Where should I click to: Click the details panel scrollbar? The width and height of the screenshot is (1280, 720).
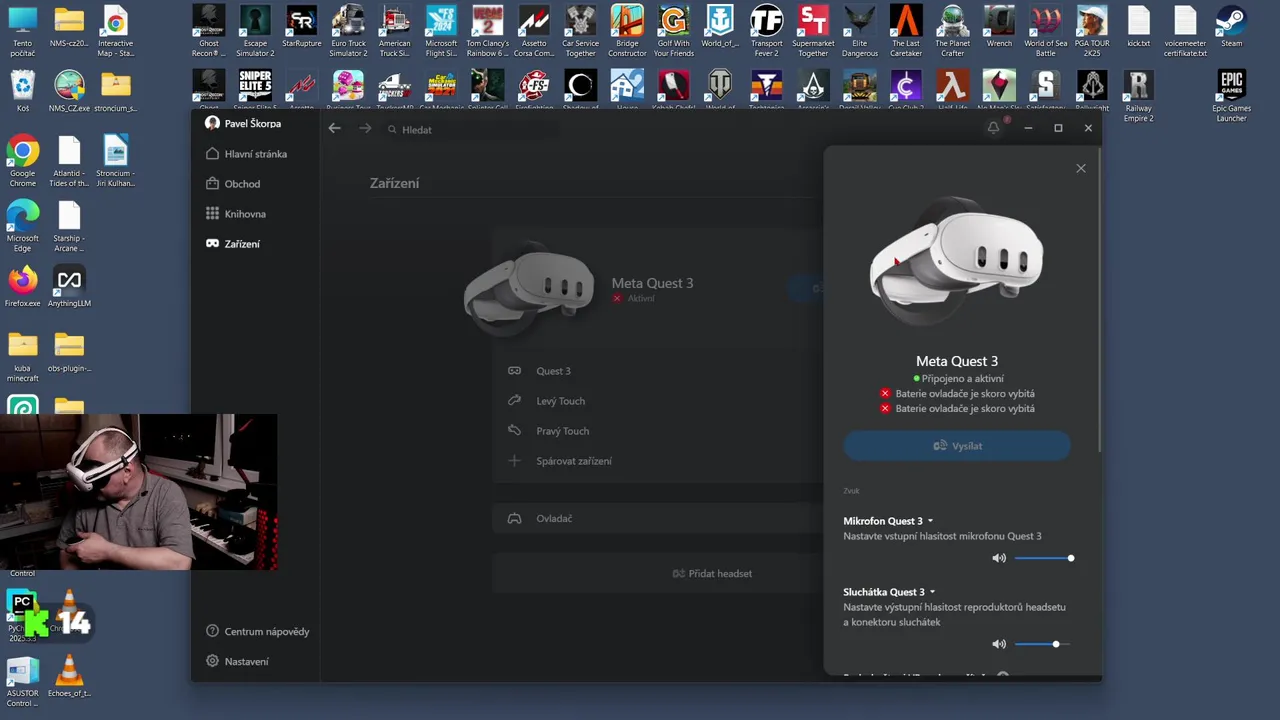[x=1099, y=300]
